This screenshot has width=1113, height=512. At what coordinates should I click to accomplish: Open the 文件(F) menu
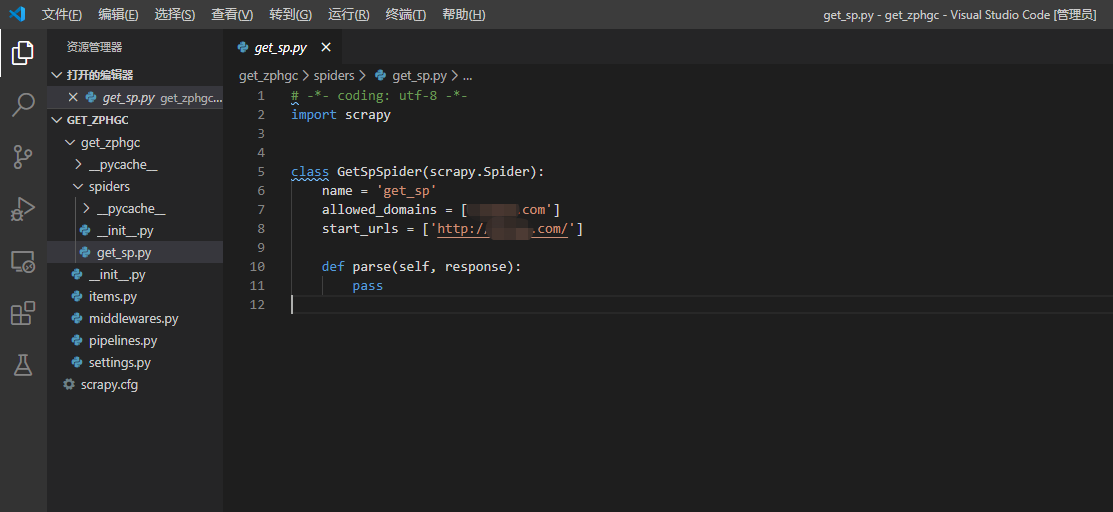click(62, 15)
